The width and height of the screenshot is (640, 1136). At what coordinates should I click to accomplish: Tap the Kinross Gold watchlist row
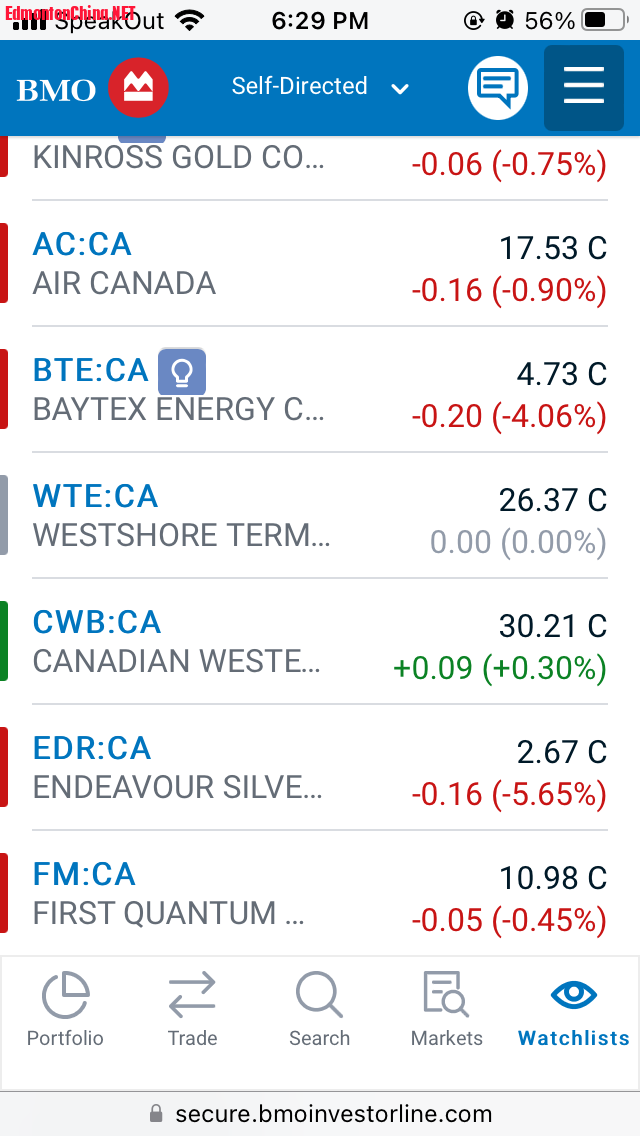pyautogui.click(x=180, y=159)
